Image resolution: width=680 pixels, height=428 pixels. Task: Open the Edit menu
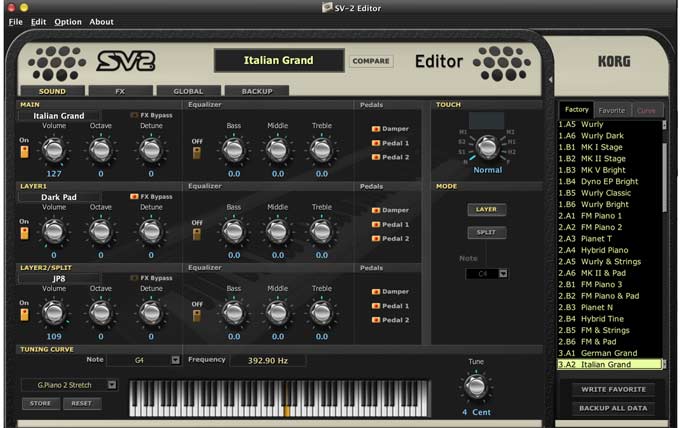(x=38, y=22)
